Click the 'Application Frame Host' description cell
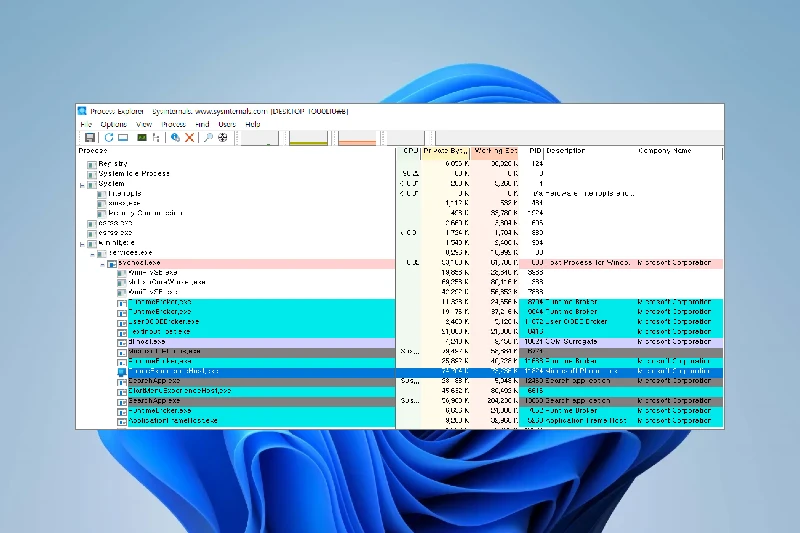Screen dimensions: 800x533 (x=586, y=421)
